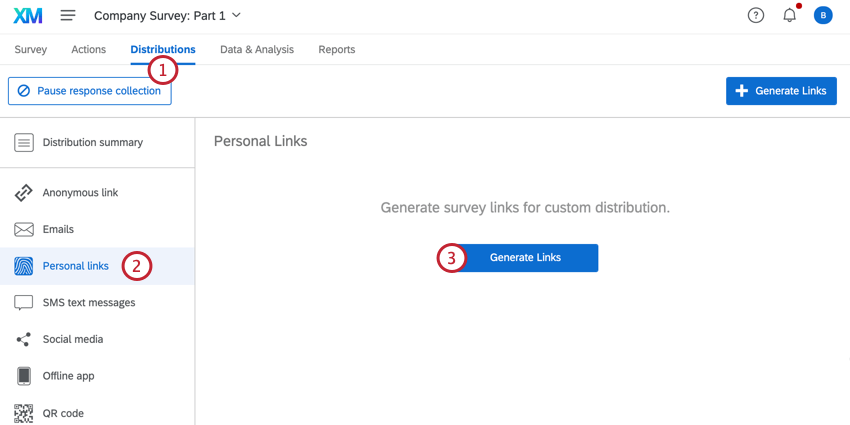Screen dimensions: 850x425
Task: Switch to the Survey tab
Action: pyautogui.click(x=31, y=50)
